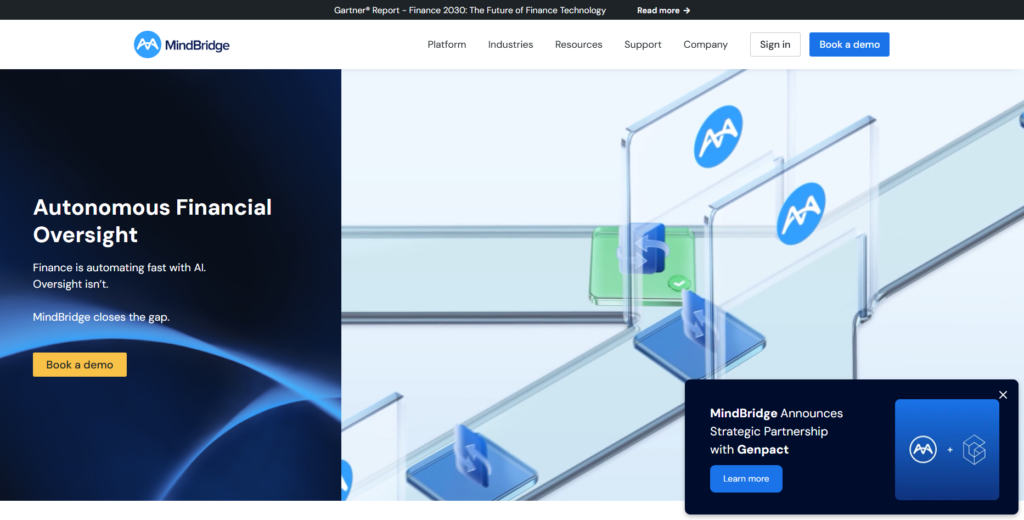
Task: Open the Platform menu
Action: coord(447,44)
